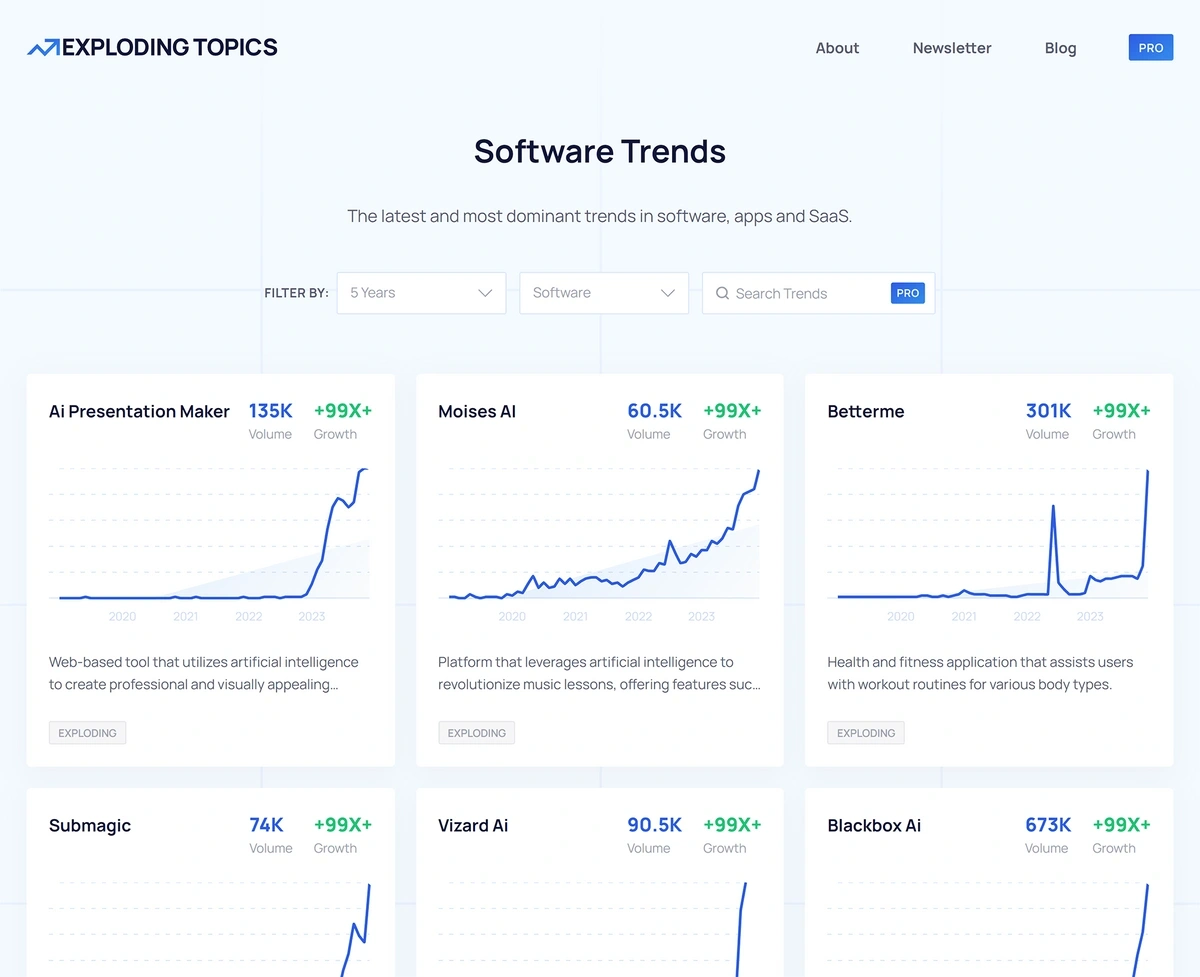Click the magnifying glass search icon
1200x977 pixels.
[x=722, y=293]
